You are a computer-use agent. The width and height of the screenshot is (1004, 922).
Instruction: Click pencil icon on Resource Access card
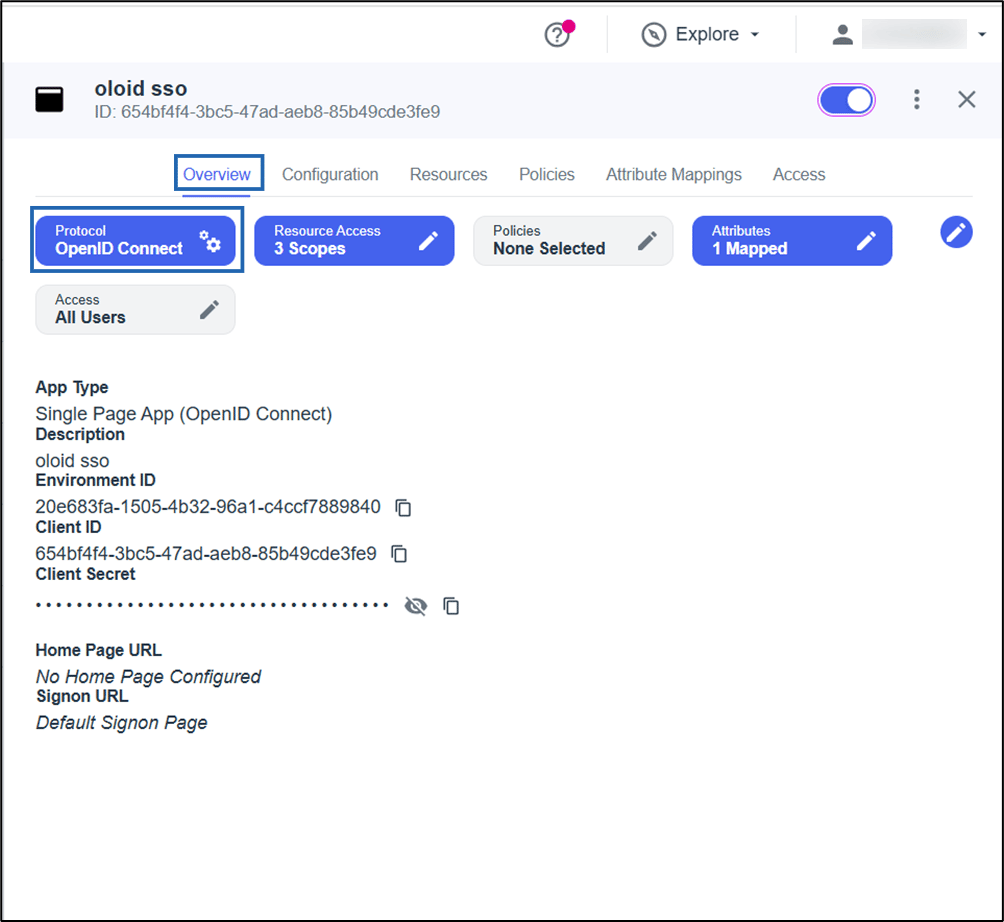point(428,241)
